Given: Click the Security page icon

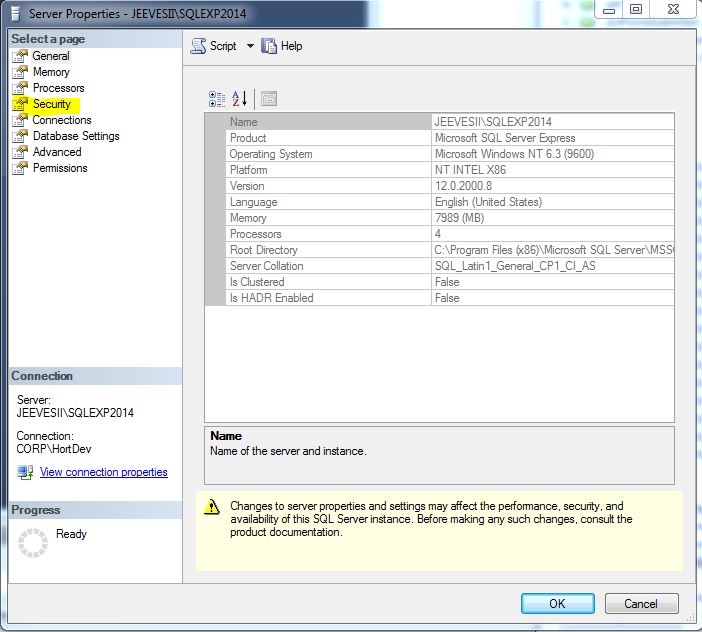Looking at the screenshot, I should pyautogui.click(x=20, y=104).
